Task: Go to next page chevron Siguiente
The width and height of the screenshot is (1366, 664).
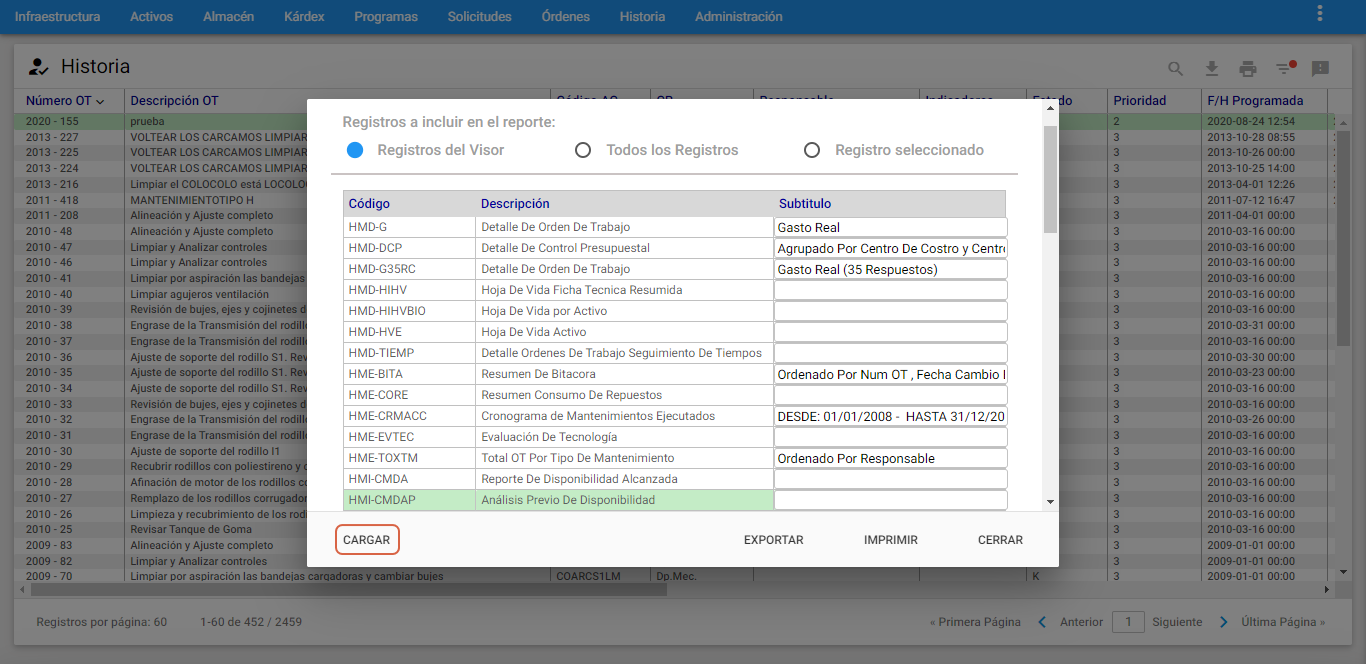Action: pos(1224,622)
